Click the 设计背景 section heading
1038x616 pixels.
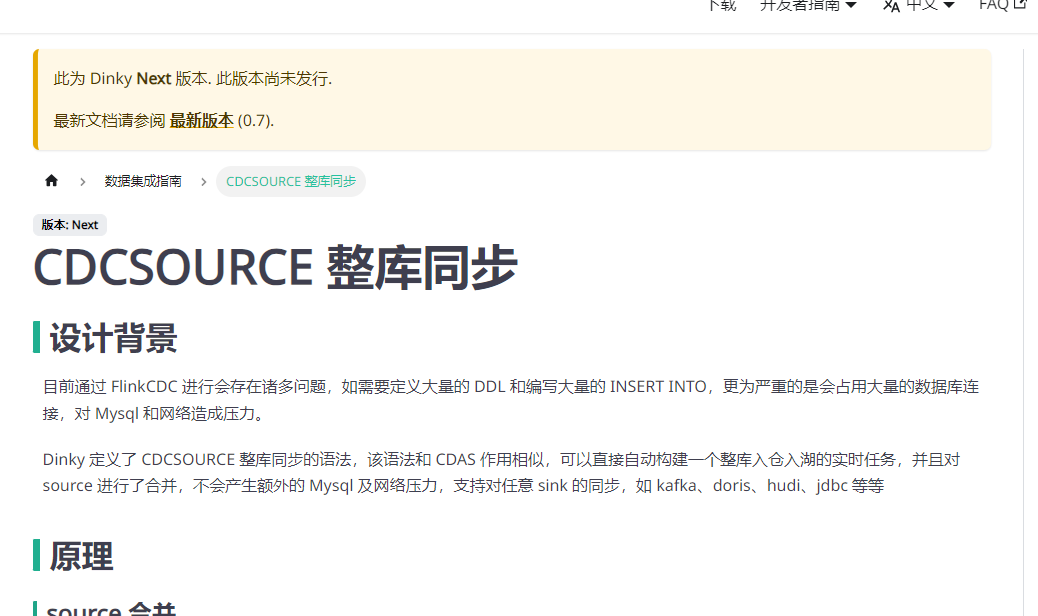pyautogui.click(x=113, y=337)
